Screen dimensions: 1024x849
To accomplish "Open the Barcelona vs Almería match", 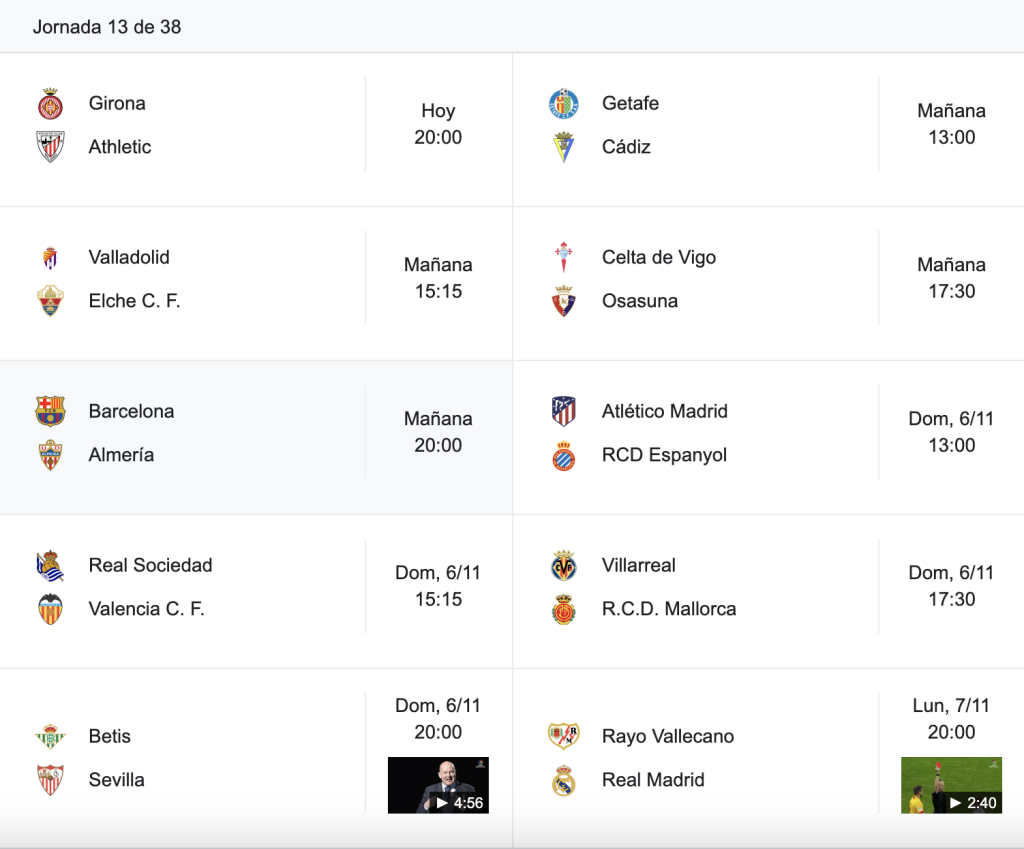I will click(x=256, y=438).
